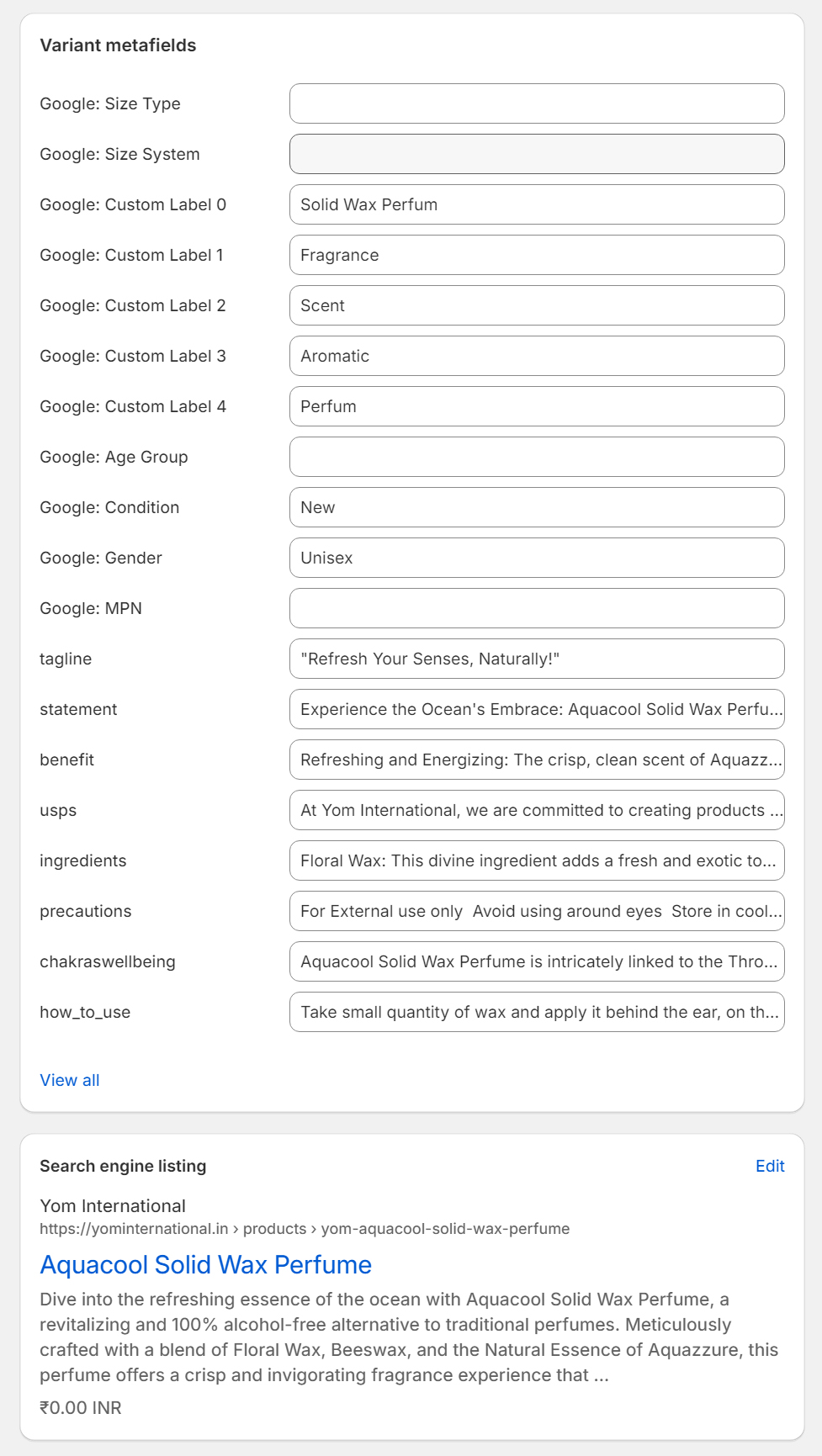Open View all metafields link

(70, 1080)
